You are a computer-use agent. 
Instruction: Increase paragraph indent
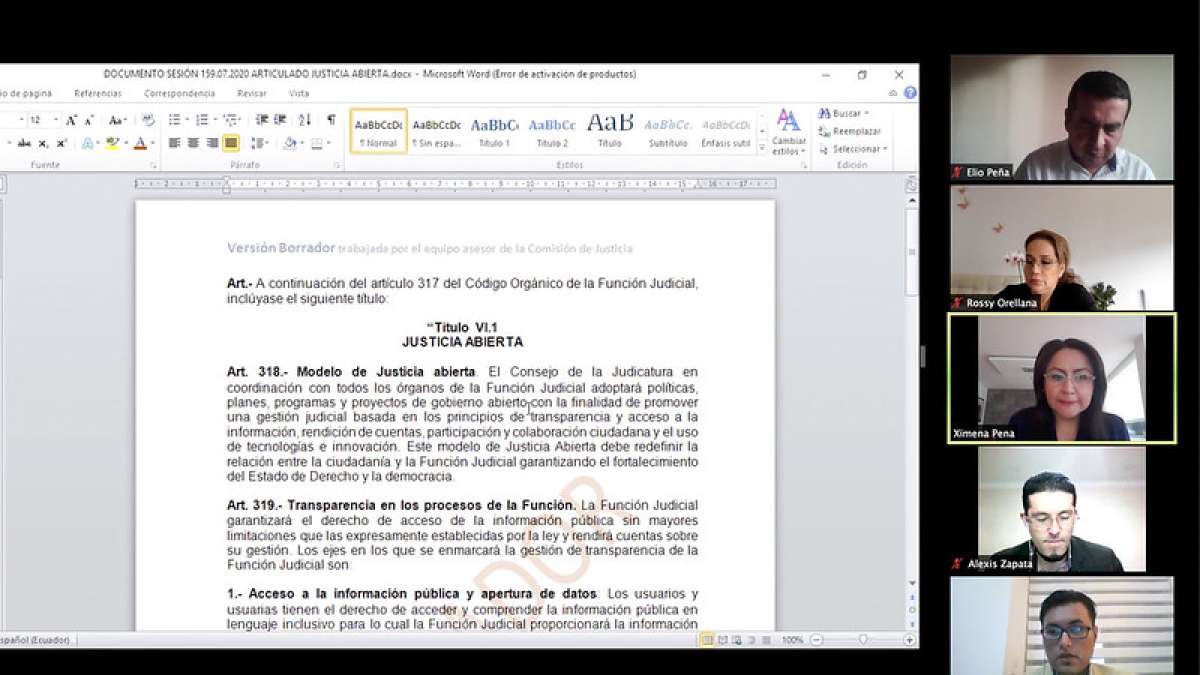[280, 120]
